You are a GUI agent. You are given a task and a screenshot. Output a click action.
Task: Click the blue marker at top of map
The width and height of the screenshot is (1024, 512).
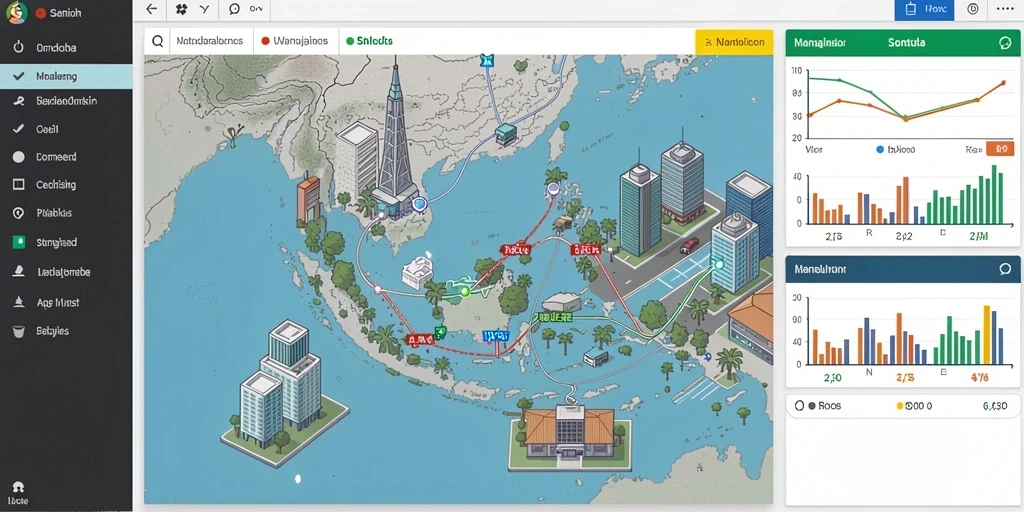point(487,61)
